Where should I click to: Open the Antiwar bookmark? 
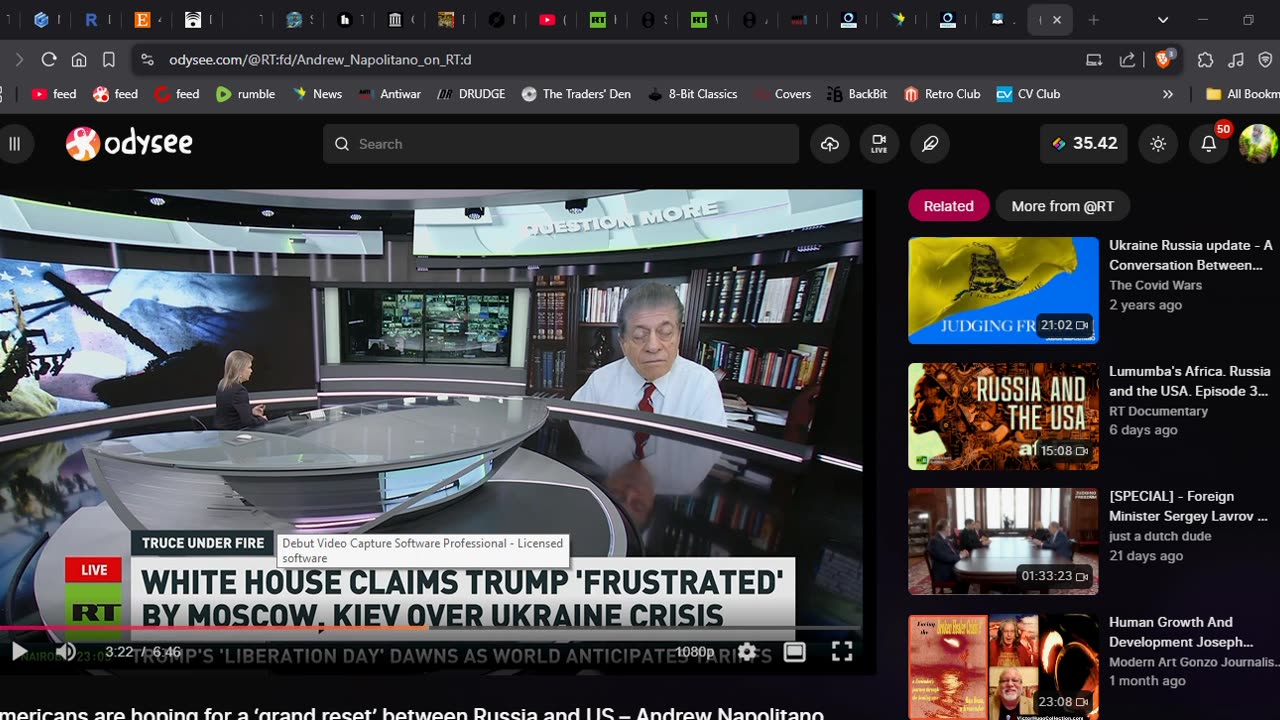point(390,94)
